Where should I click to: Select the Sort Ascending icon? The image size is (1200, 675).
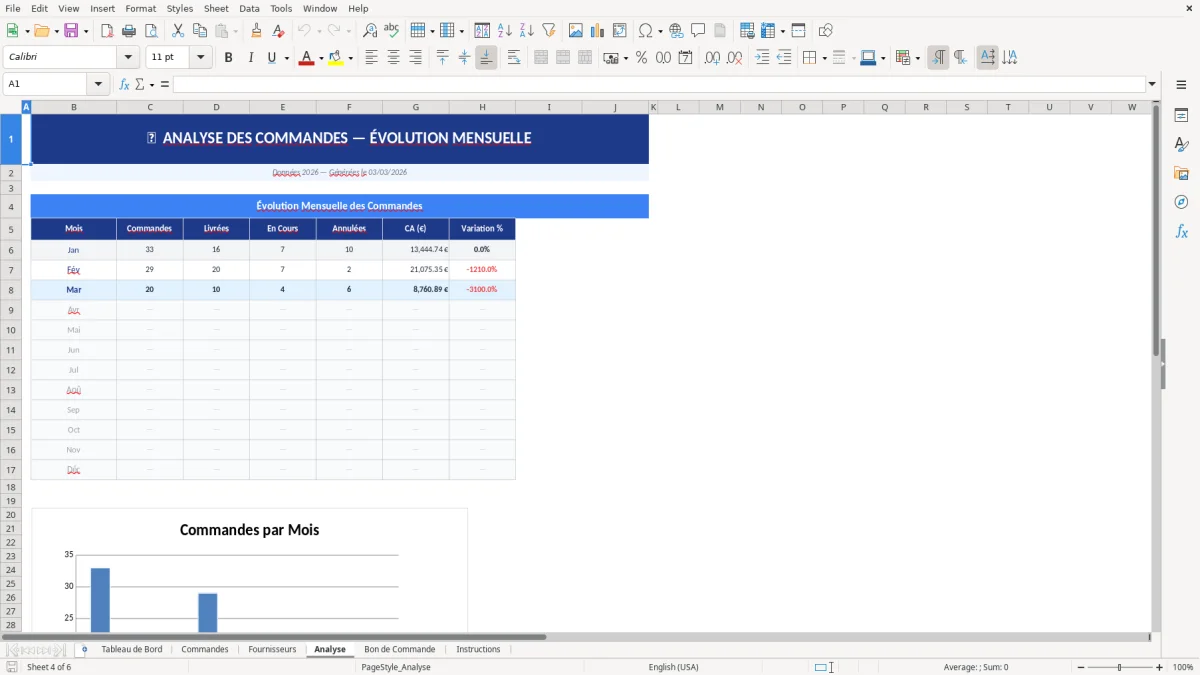click(504, 30)
